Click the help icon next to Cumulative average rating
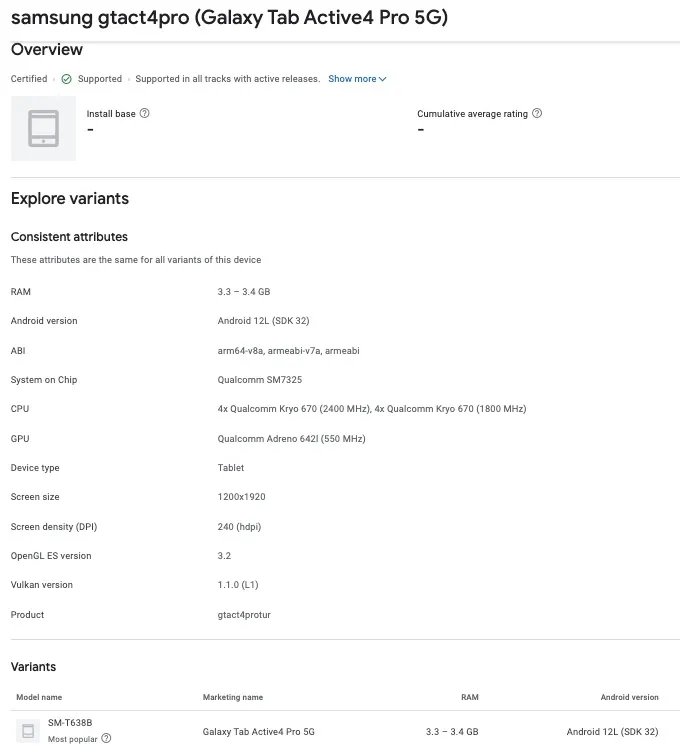 click(538, 114)
